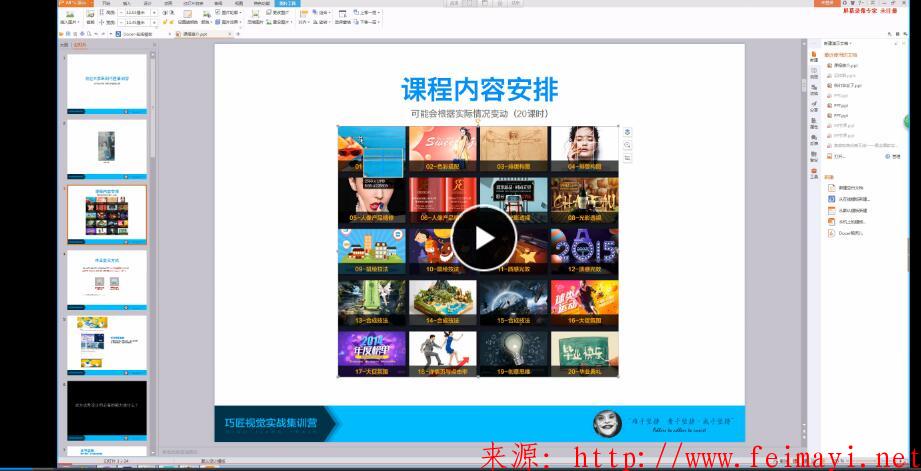Click the green rotation handle above image

[478, 121]
